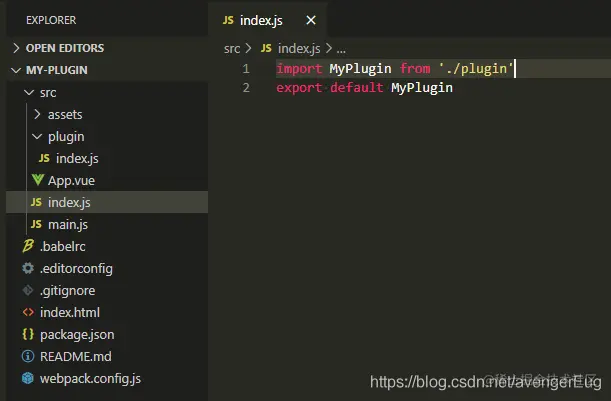This screenshot has height=401, width=611.
Task: Open main.js in the explorer
Action: 68,224
